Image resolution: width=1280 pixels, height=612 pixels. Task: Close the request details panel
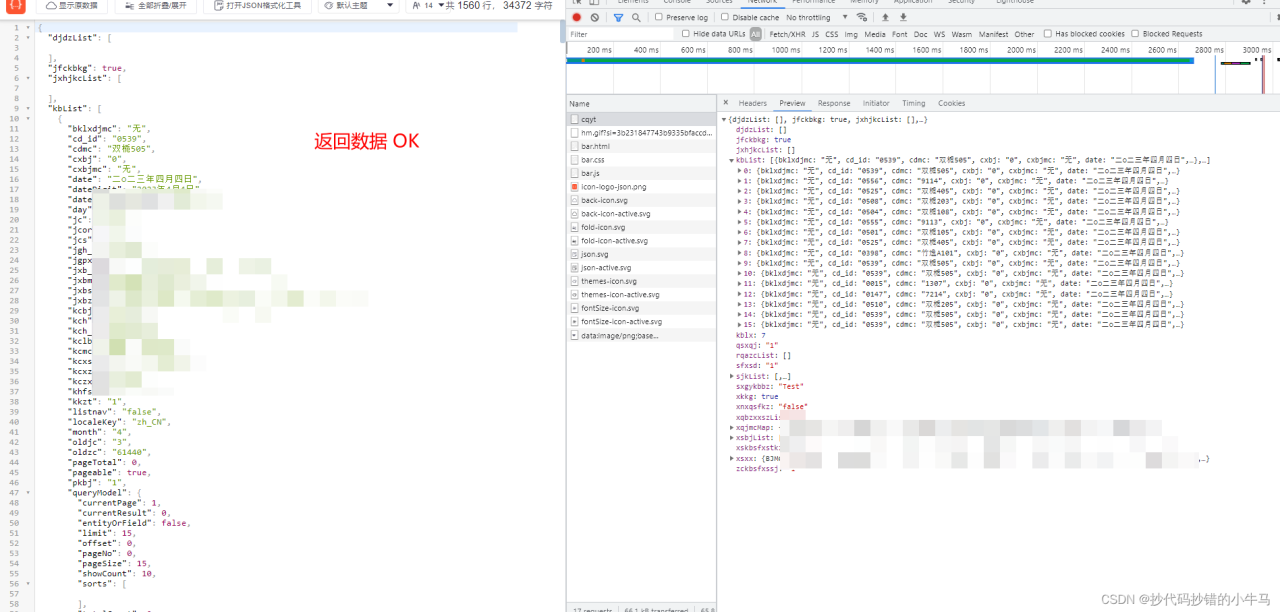point(726,103)
